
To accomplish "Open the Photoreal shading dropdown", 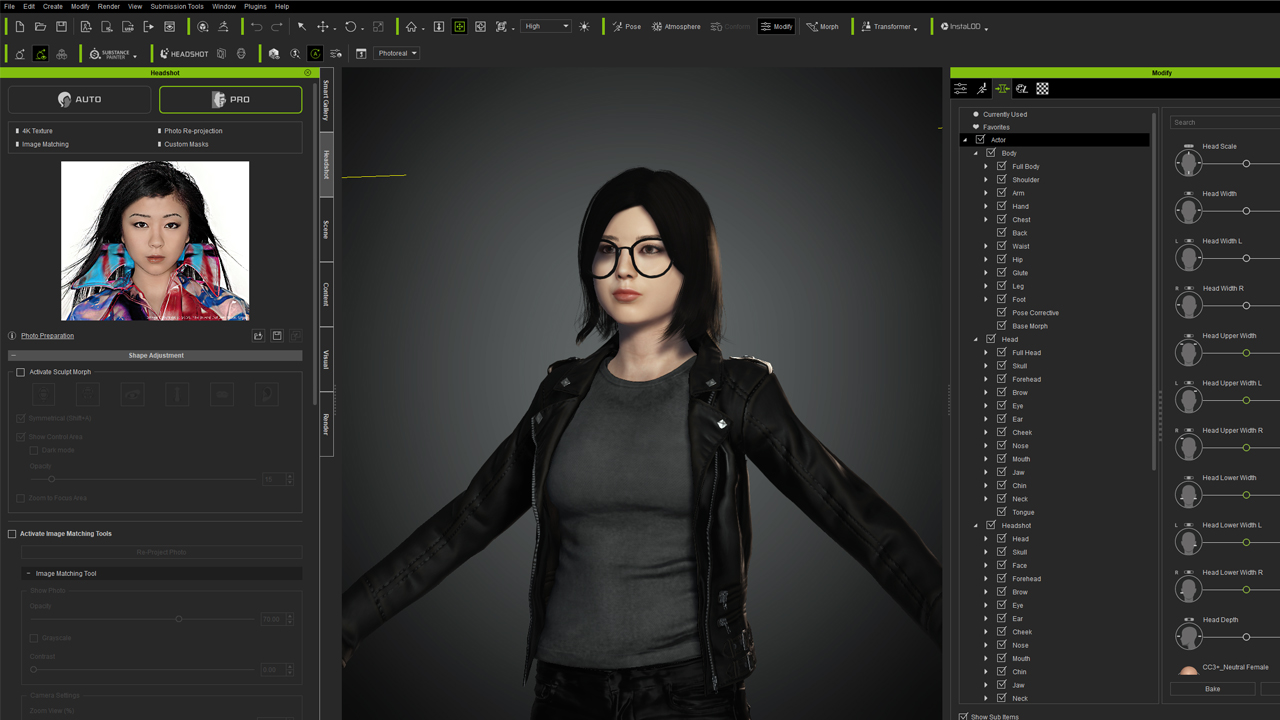I will [x=397, y=53].
